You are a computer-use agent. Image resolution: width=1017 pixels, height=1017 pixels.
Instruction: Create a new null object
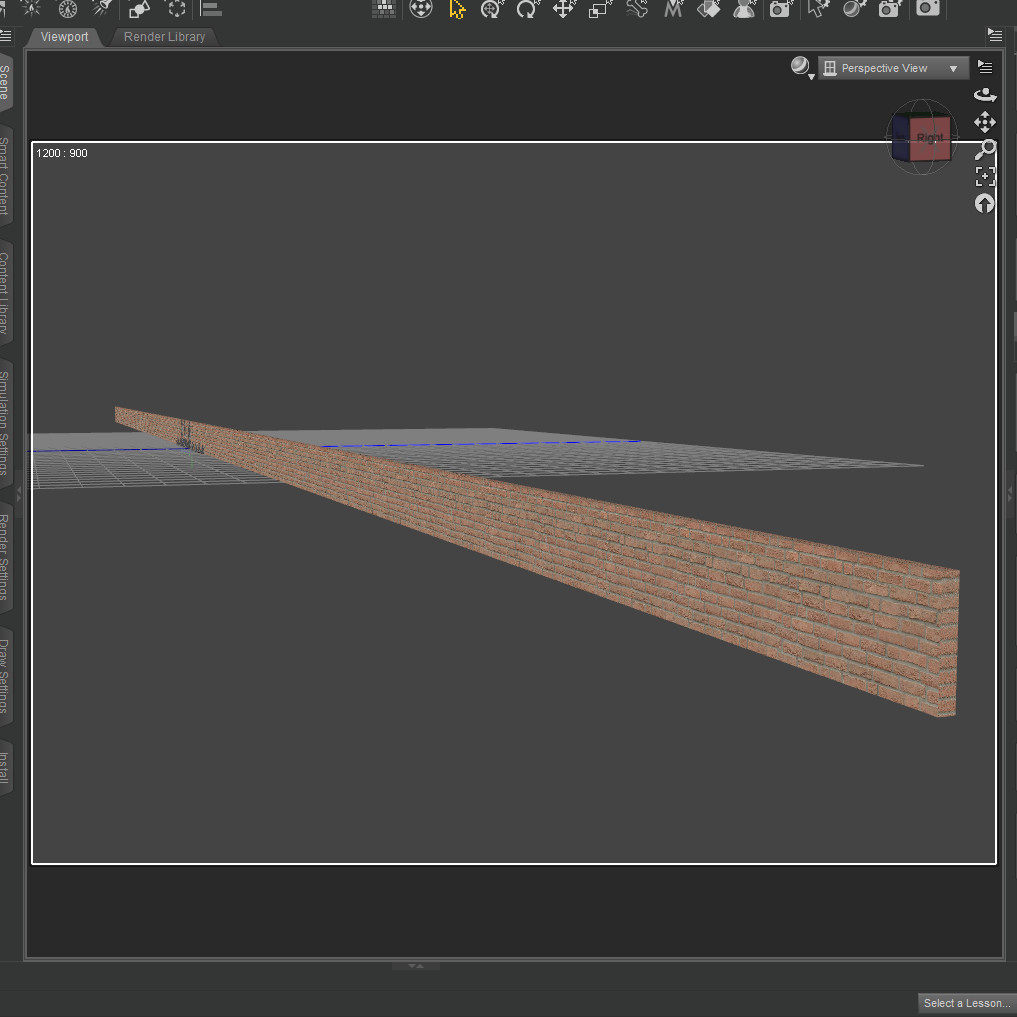click(176, 8)
